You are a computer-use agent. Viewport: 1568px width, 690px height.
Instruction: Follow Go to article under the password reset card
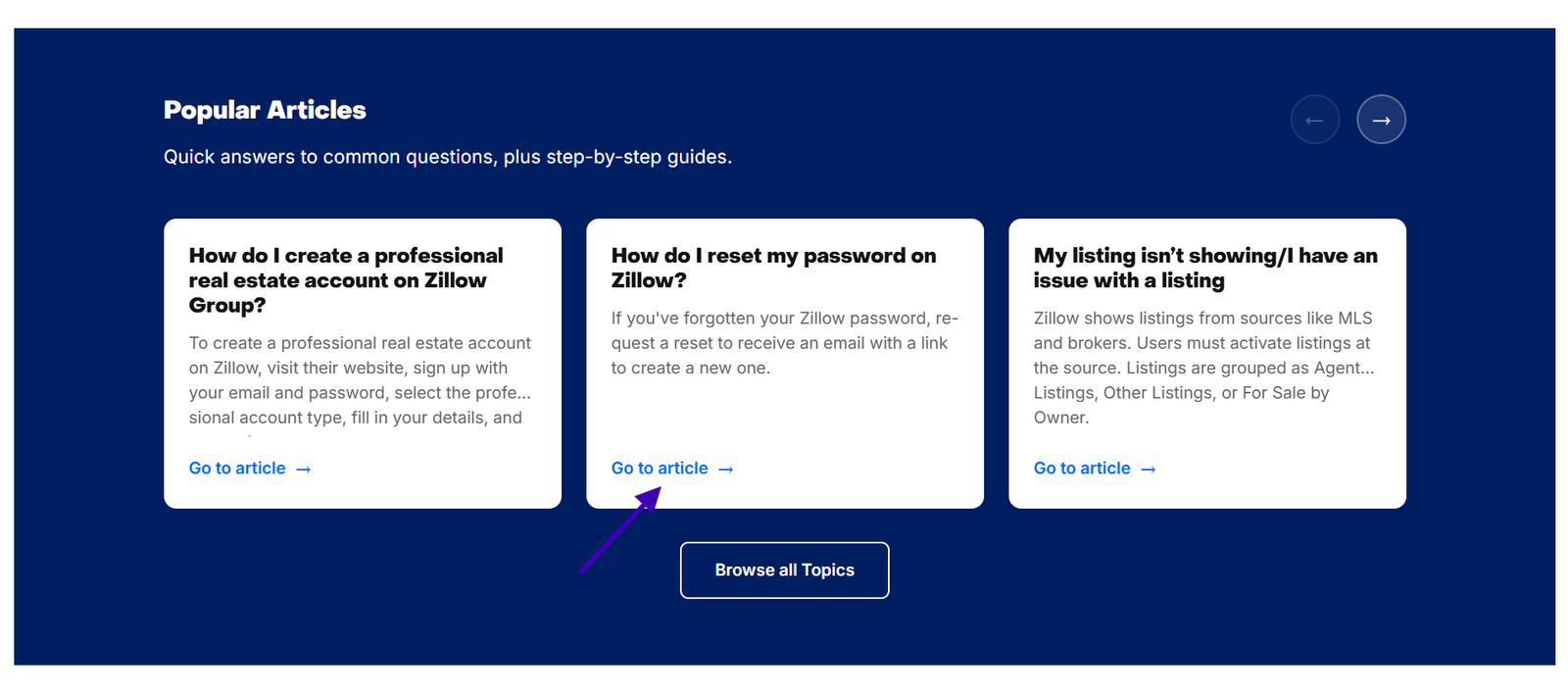(659, 468)
